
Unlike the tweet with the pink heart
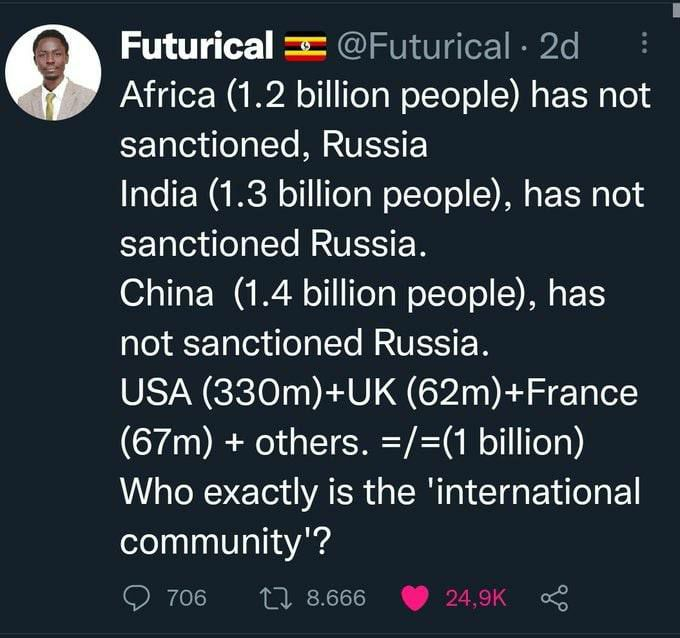point(414,598)
